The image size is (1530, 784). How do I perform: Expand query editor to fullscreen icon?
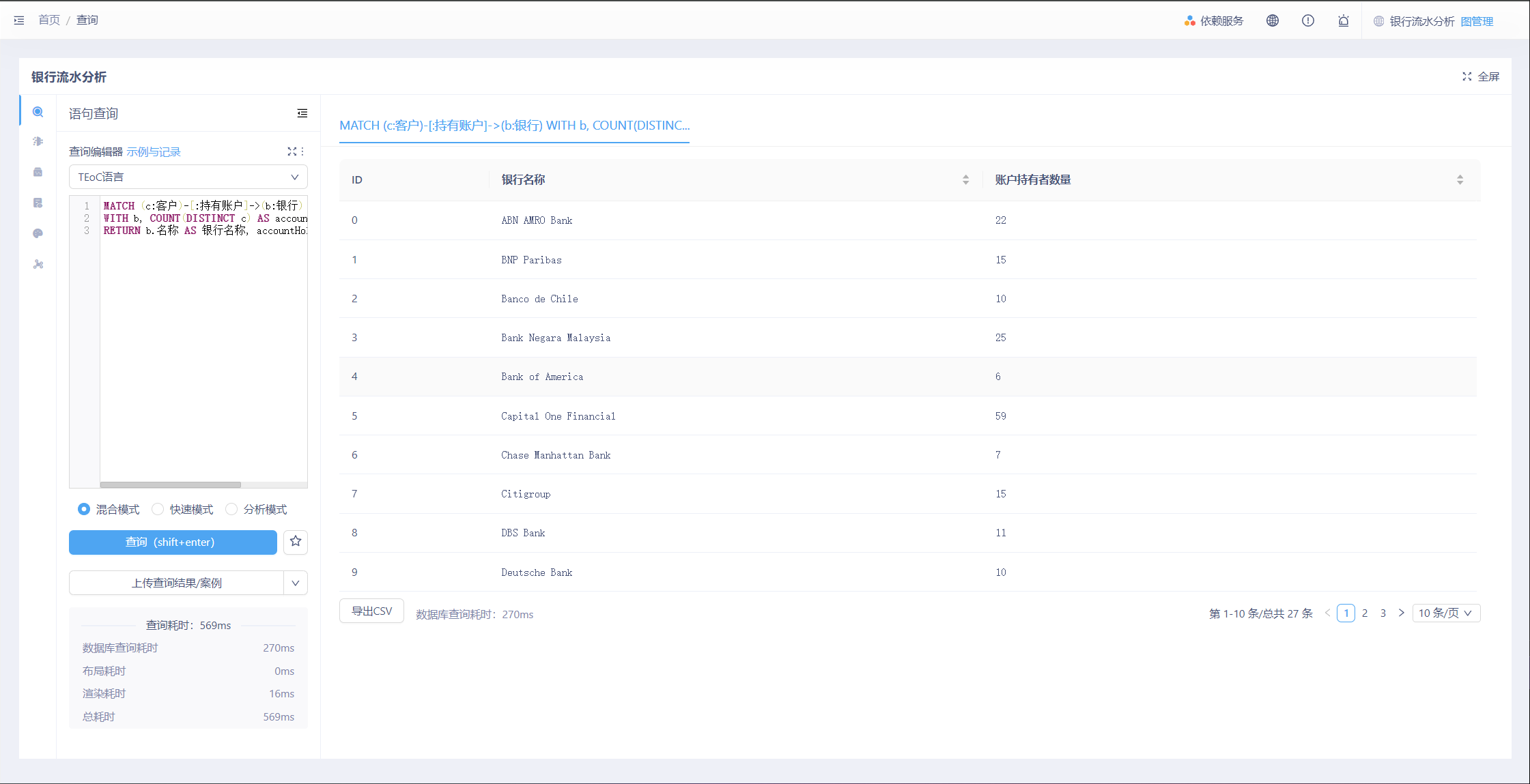coord(292,151)
